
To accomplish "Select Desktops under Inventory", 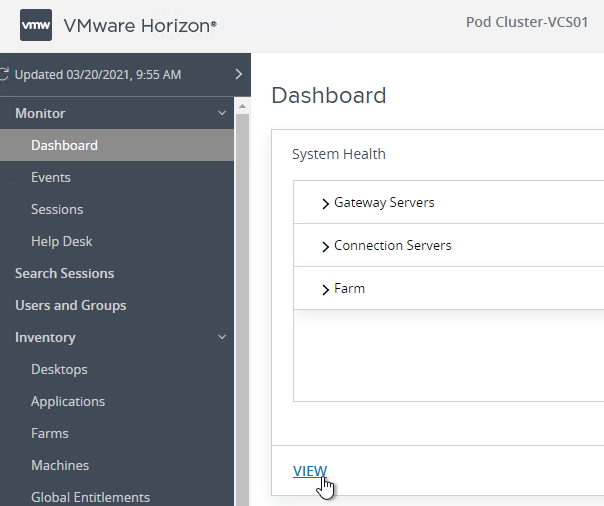I will click(x=59, y=369).
